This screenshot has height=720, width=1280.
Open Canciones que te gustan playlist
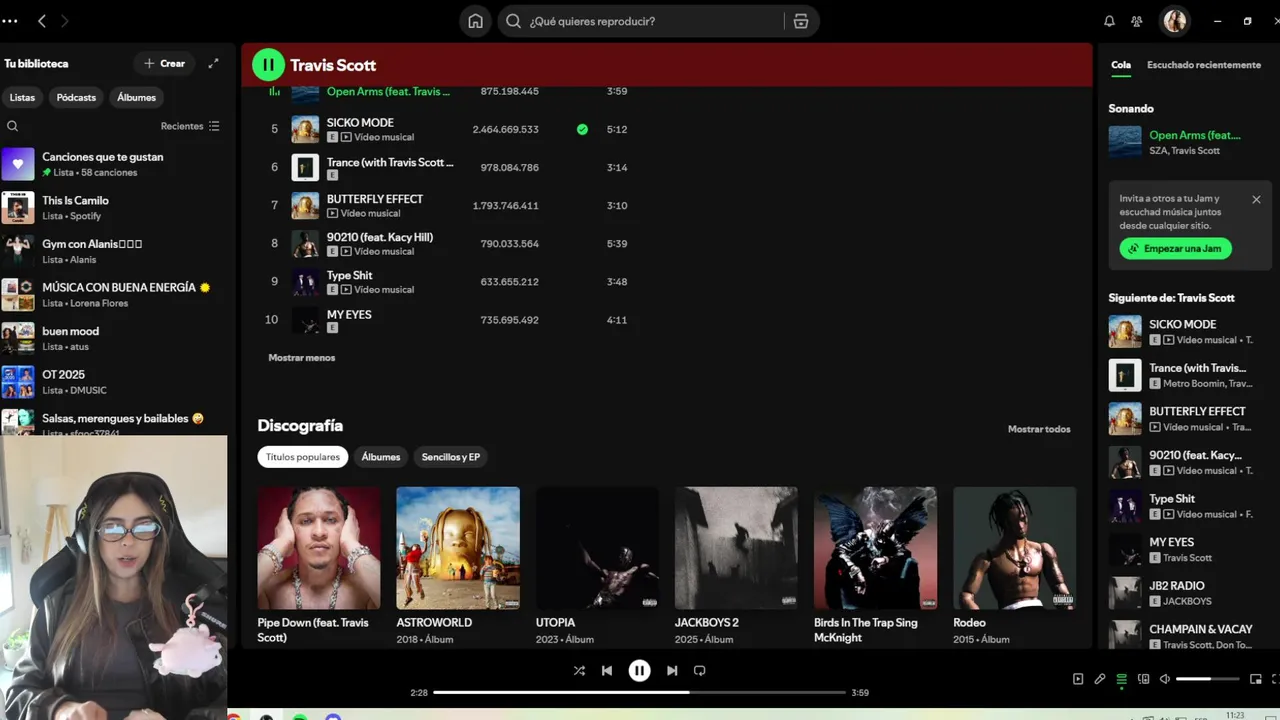pyautogui.click(x=114, y=164)
